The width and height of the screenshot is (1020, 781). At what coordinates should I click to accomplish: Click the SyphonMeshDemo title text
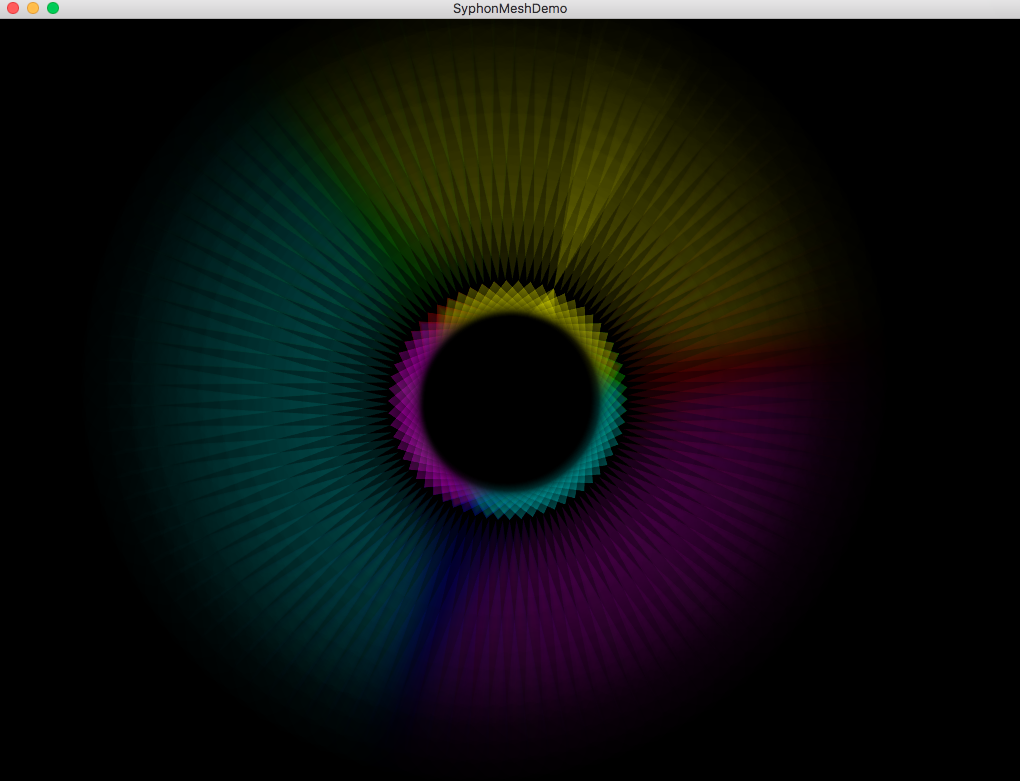pos(510,8)
